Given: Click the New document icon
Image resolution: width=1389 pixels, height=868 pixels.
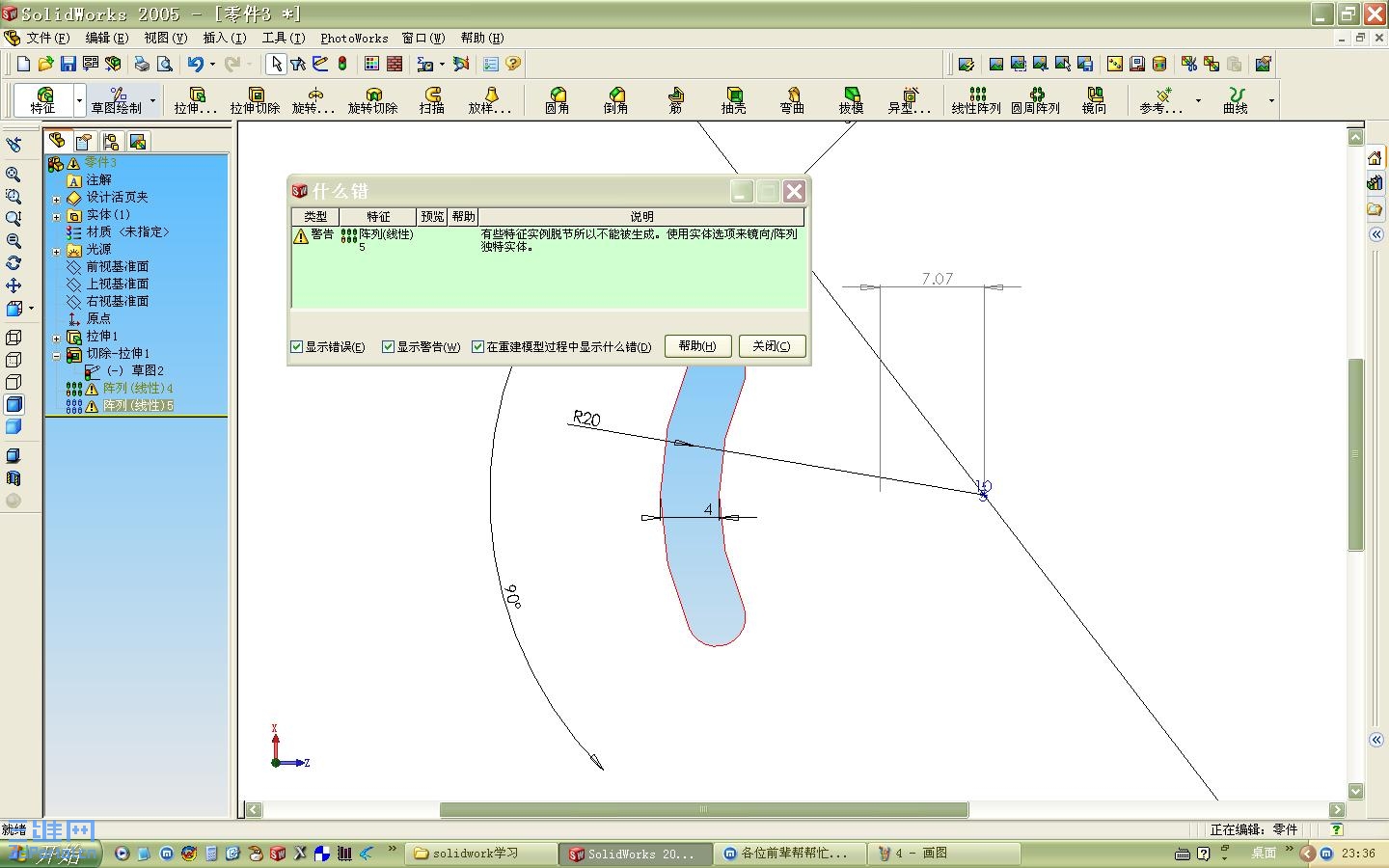Looking at the screenshot, I should pos(23,64).
